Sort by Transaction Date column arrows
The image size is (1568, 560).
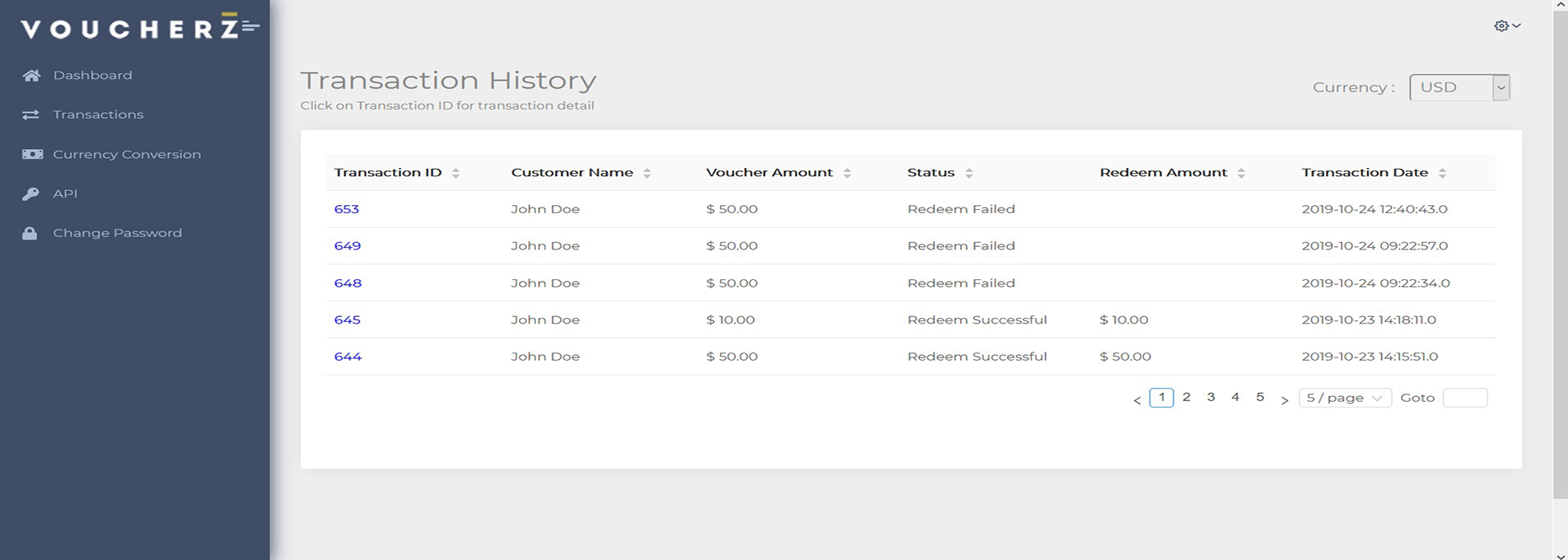(1442, 173)
